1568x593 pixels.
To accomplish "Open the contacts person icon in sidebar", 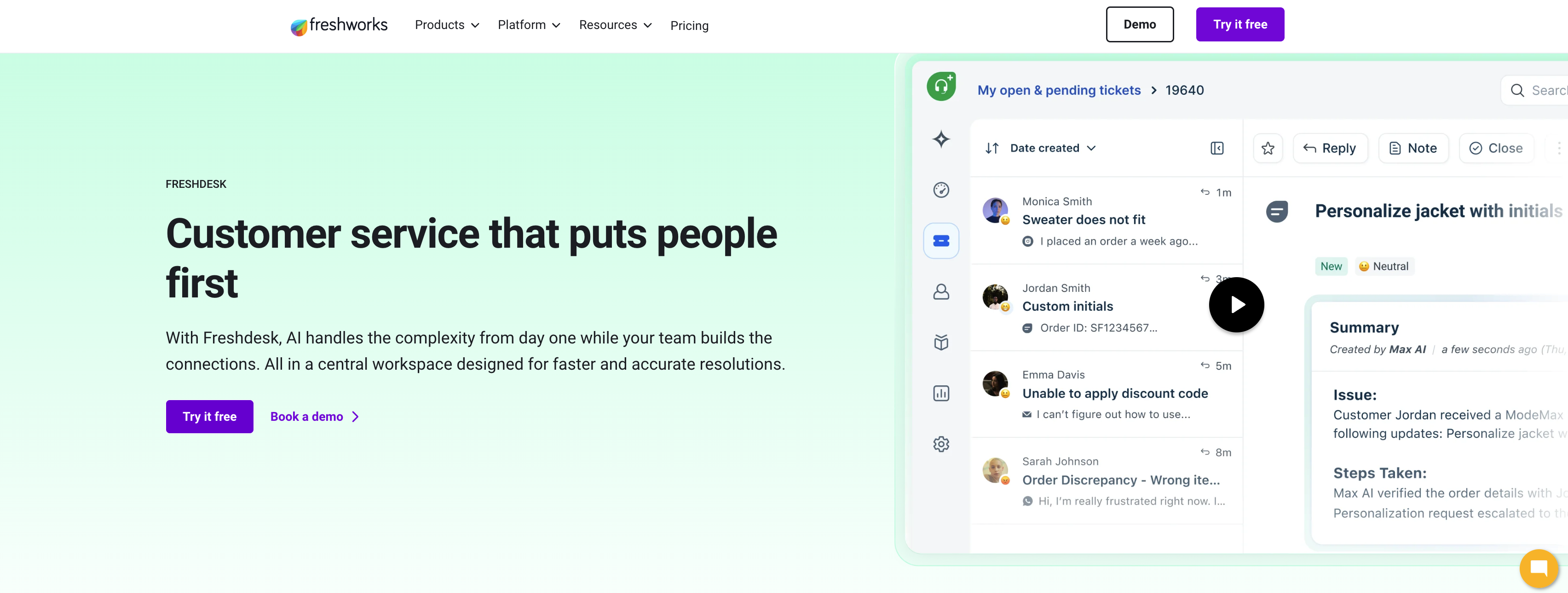I will [x=941, y=291].
